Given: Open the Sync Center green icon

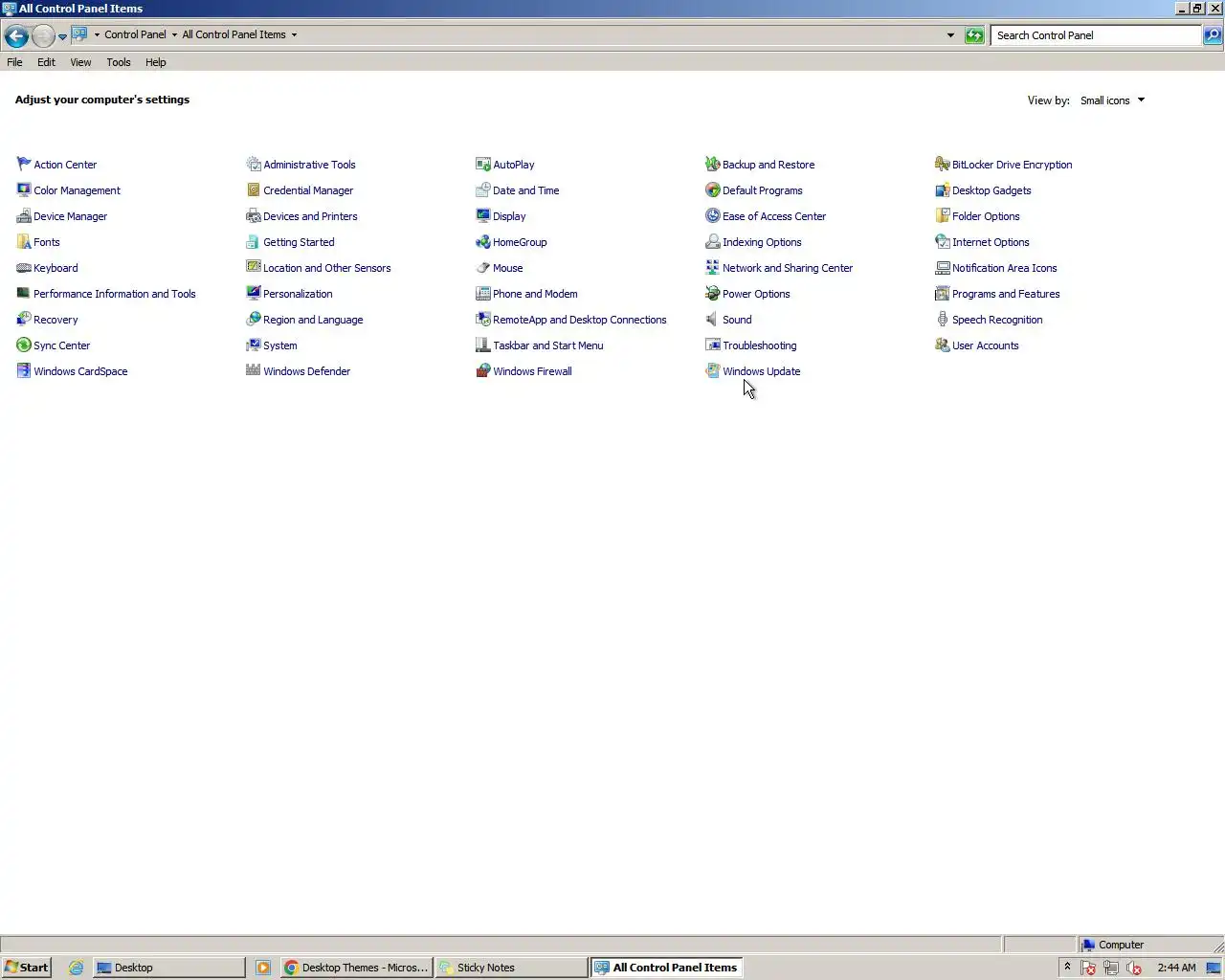Looking at the screenshot, I should (x=24, y=345).
